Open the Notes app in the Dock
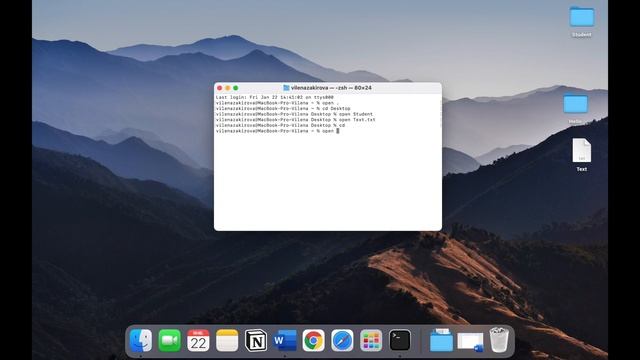This screenshot has height=360, width=640. click(x=227, y=340)
